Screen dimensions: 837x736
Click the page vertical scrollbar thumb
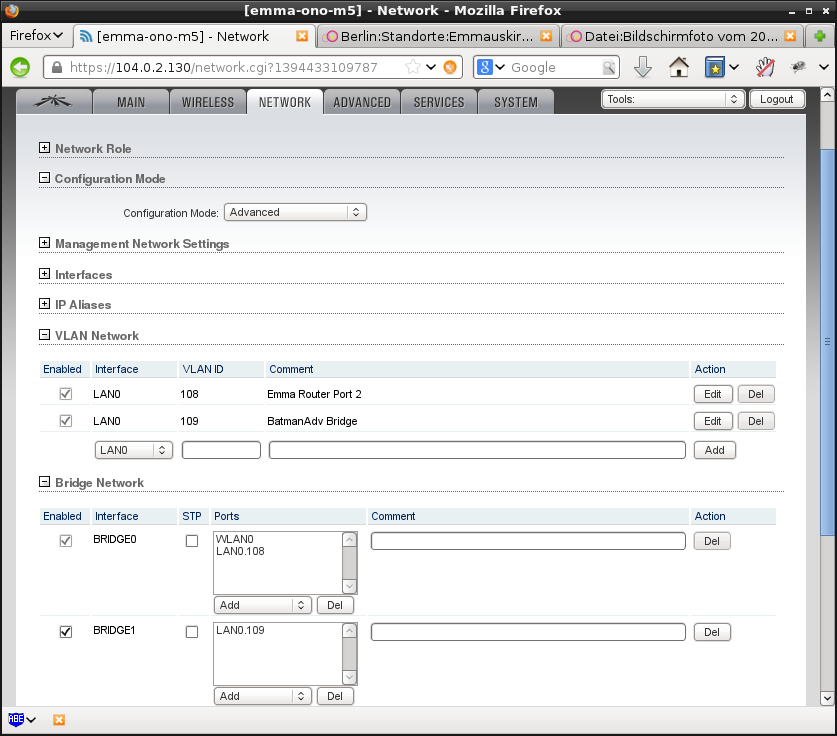pos(827,340)
